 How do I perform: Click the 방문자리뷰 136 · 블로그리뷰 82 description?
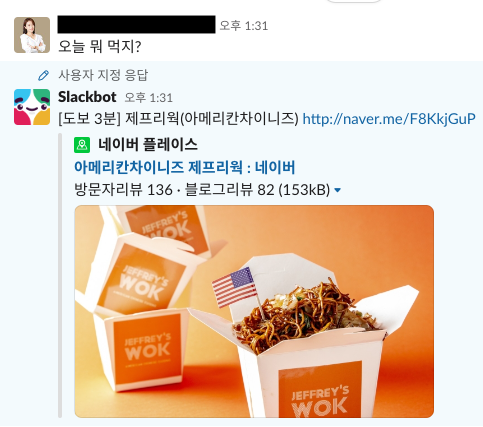pos(202,190)
